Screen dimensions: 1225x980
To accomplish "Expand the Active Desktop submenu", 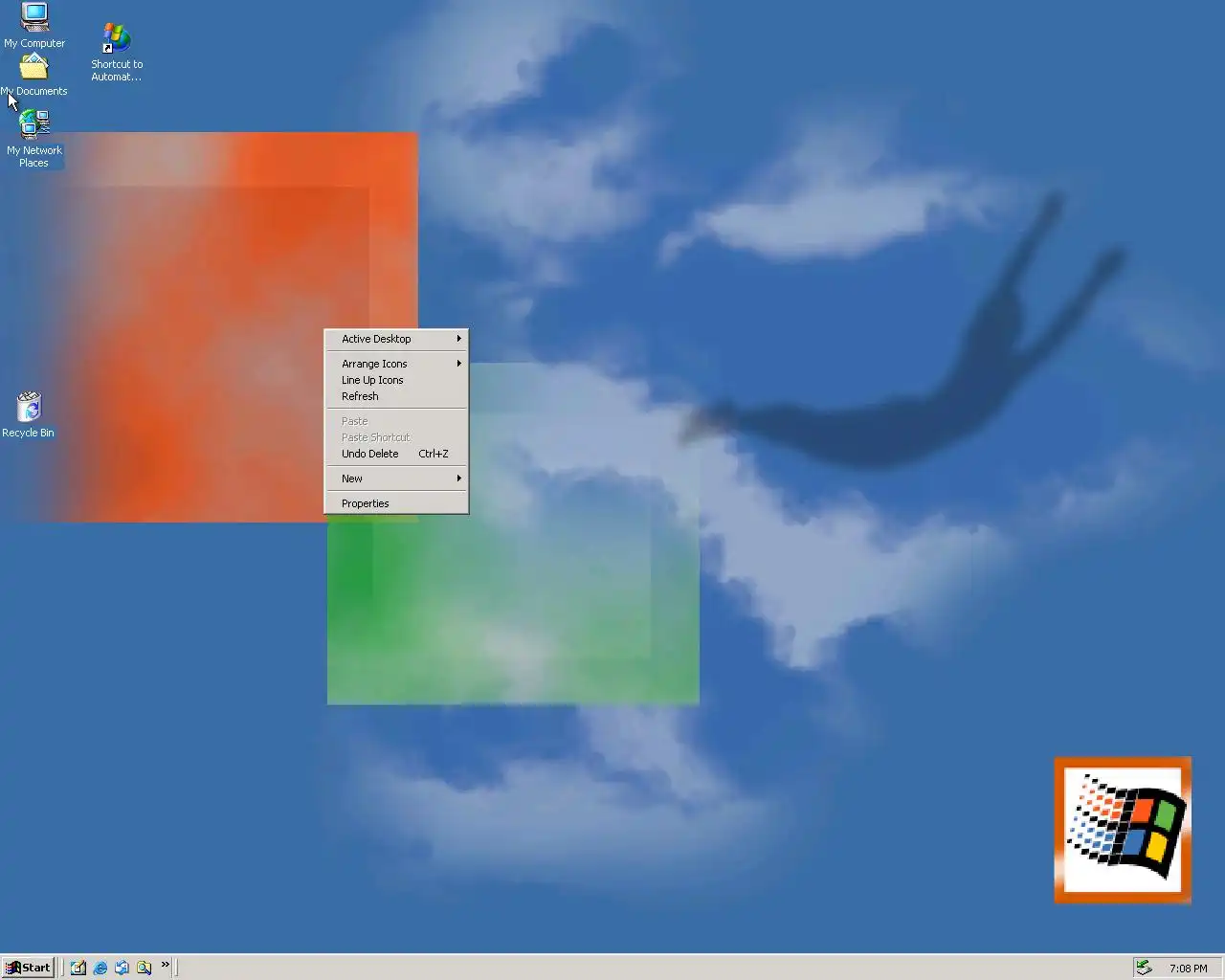I will 396,339.
